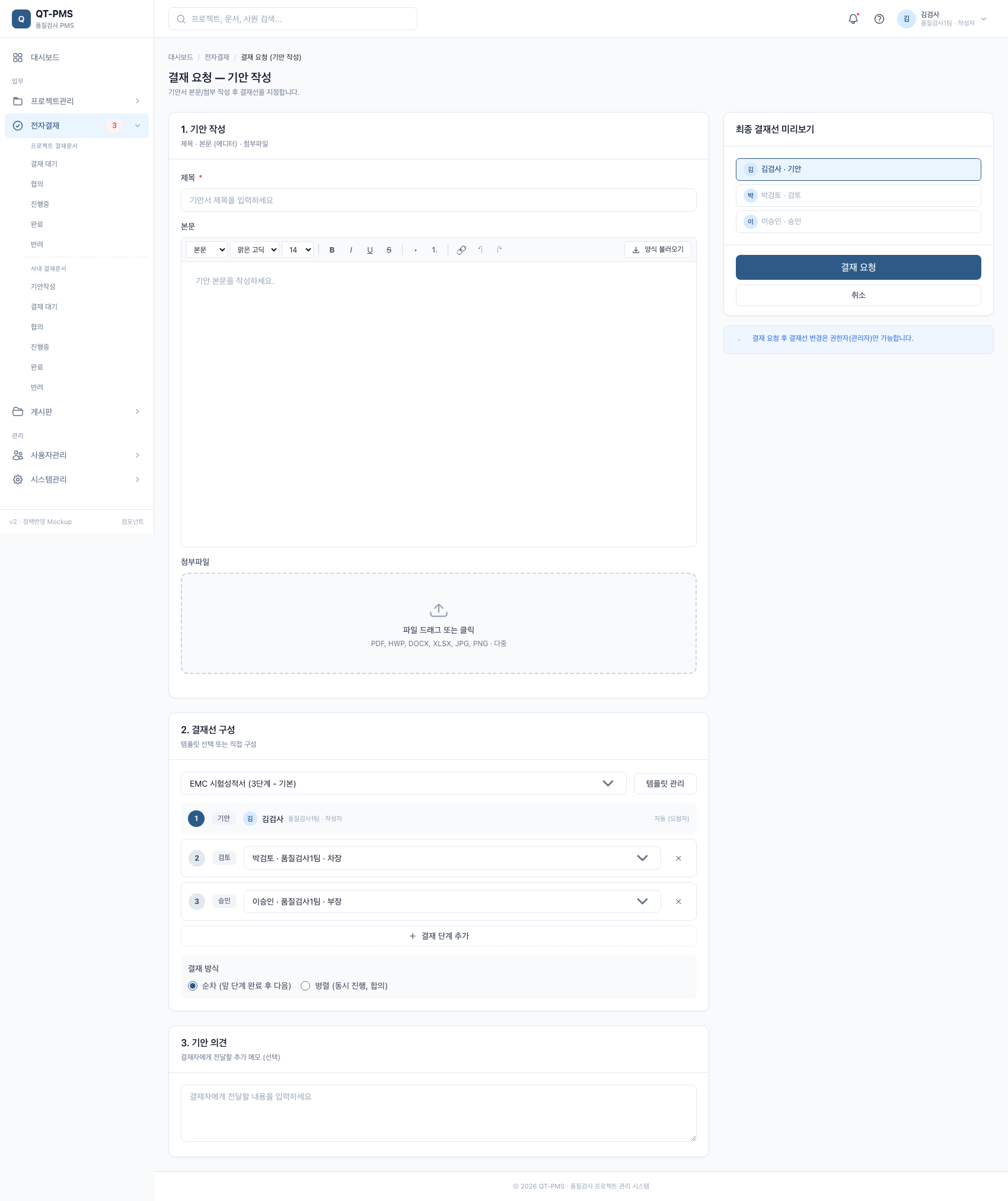Open the 본문 paragraph style dropdown
The height and width of the screenshot is (1201, 1008).
point(207,250)
